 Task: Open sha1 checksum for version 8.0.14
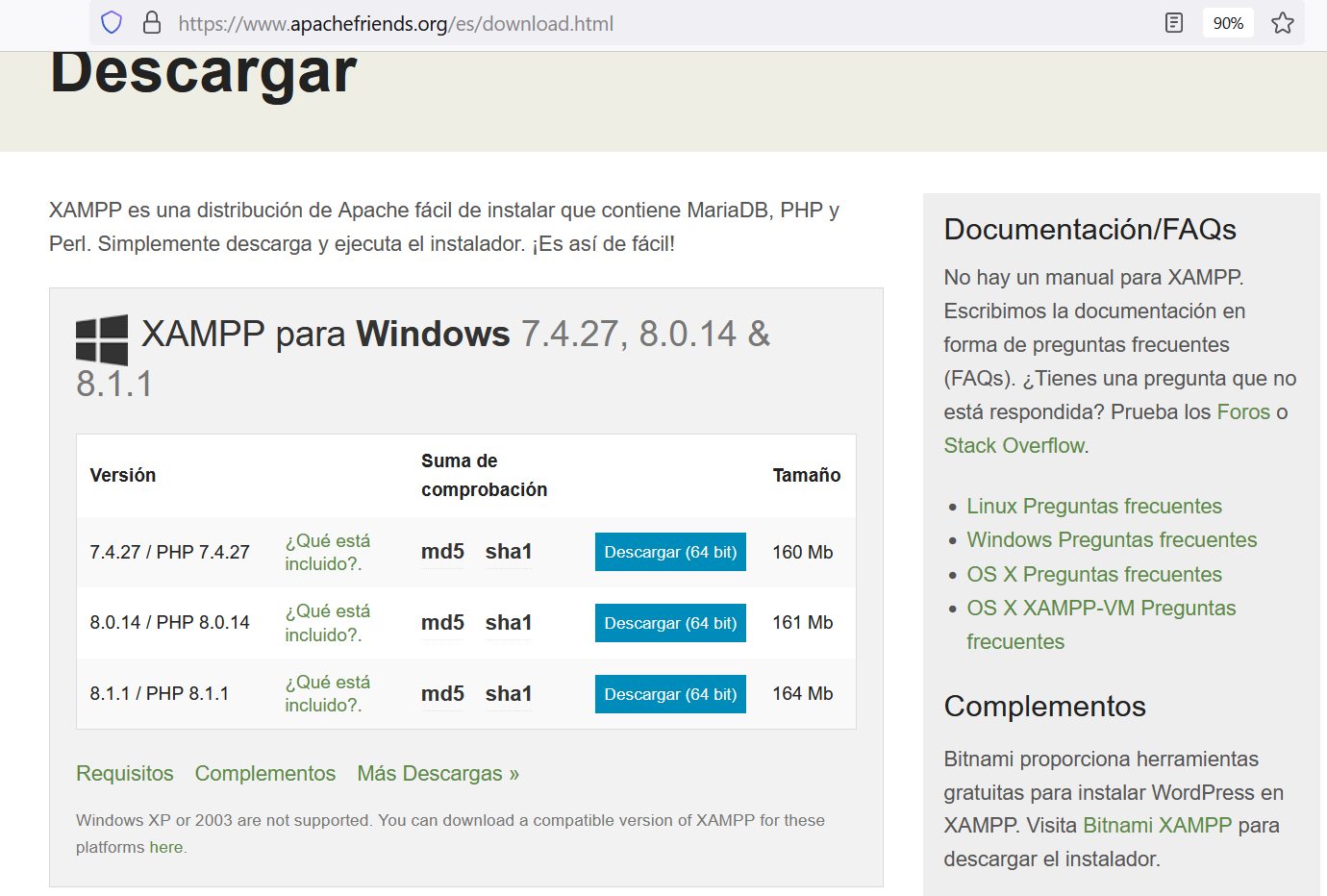point(509,623)
